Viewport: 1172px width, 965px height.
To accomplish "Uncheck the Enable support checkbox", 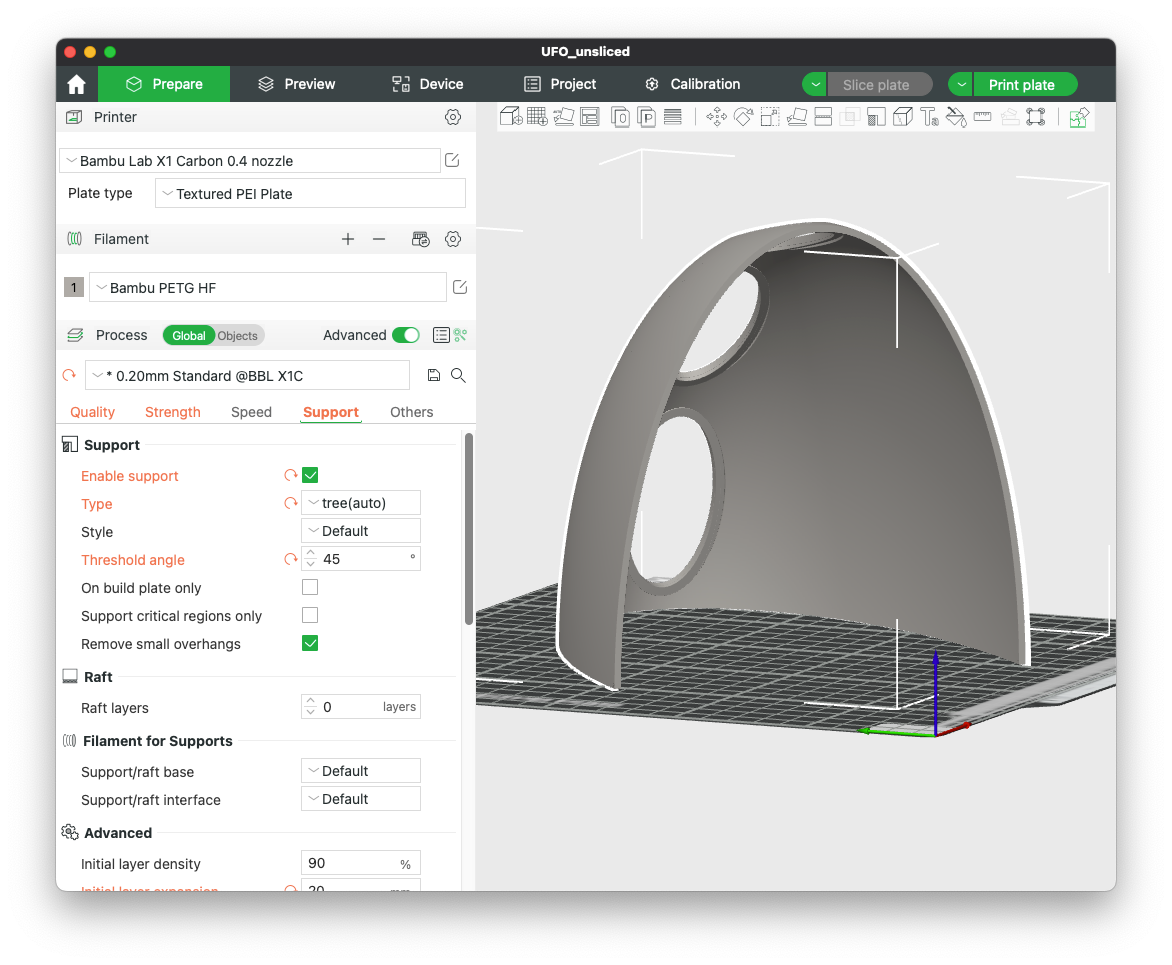I will [310, 475].
